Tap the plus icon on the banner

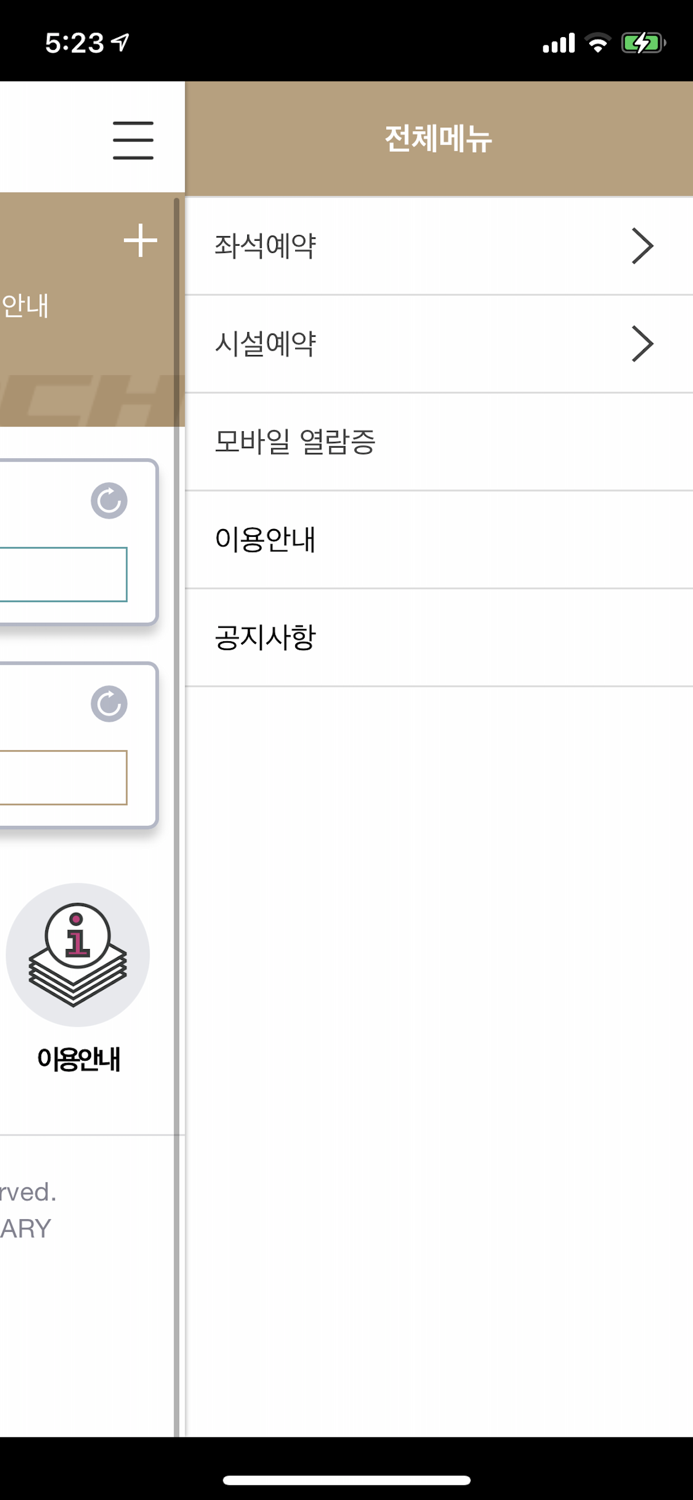pyautogui.click(x=140, y=240)
